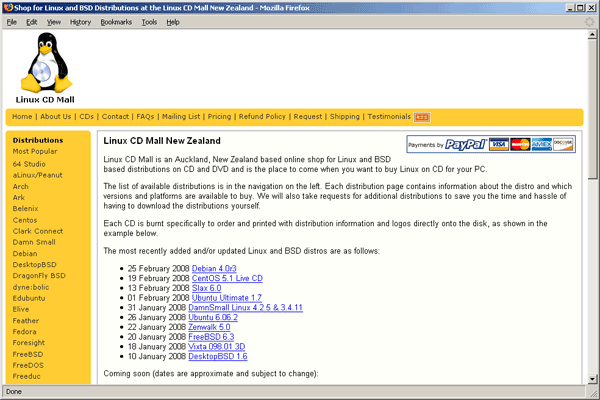Viewport: 600px width, 400px height.
Task: Open the FreeBSD 6.3 link
Action: tap(211, 337)
